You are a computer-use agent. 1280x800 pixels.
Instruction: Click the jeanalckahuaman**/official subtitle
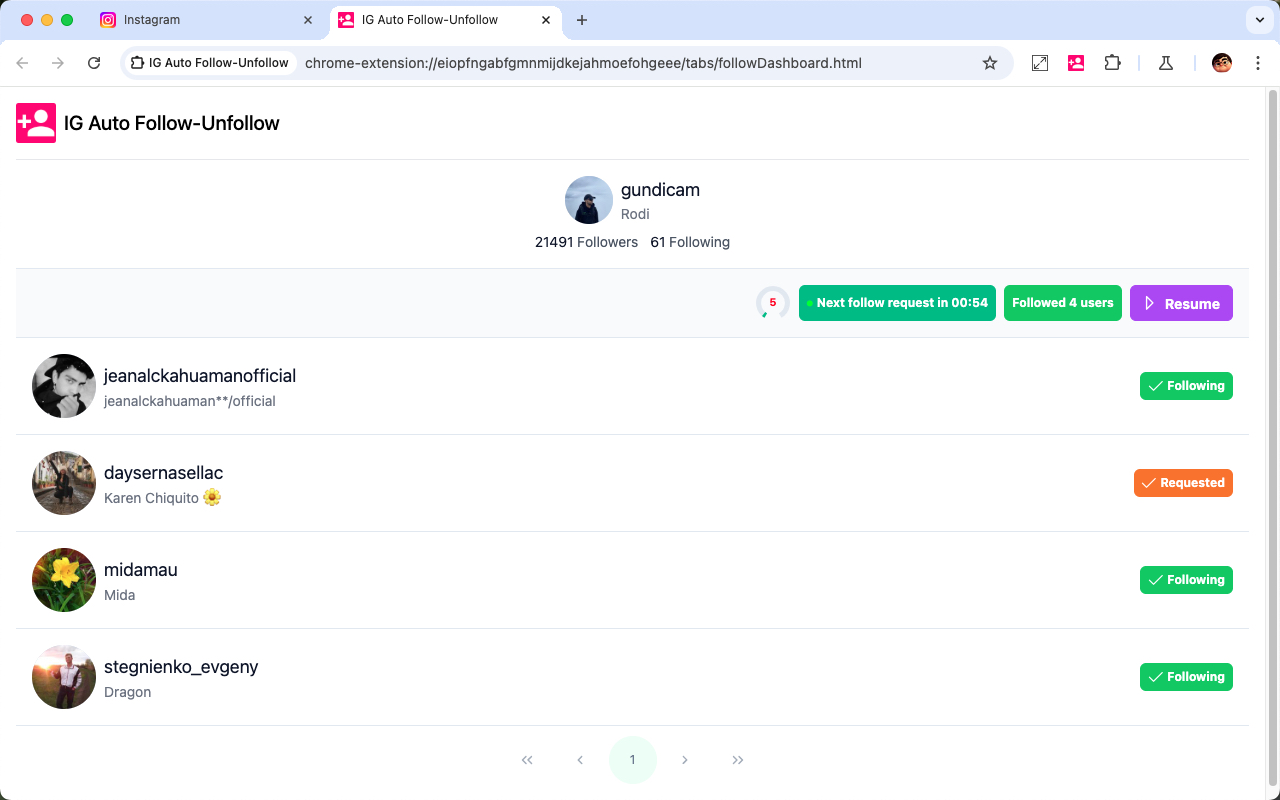click(190, 401)
